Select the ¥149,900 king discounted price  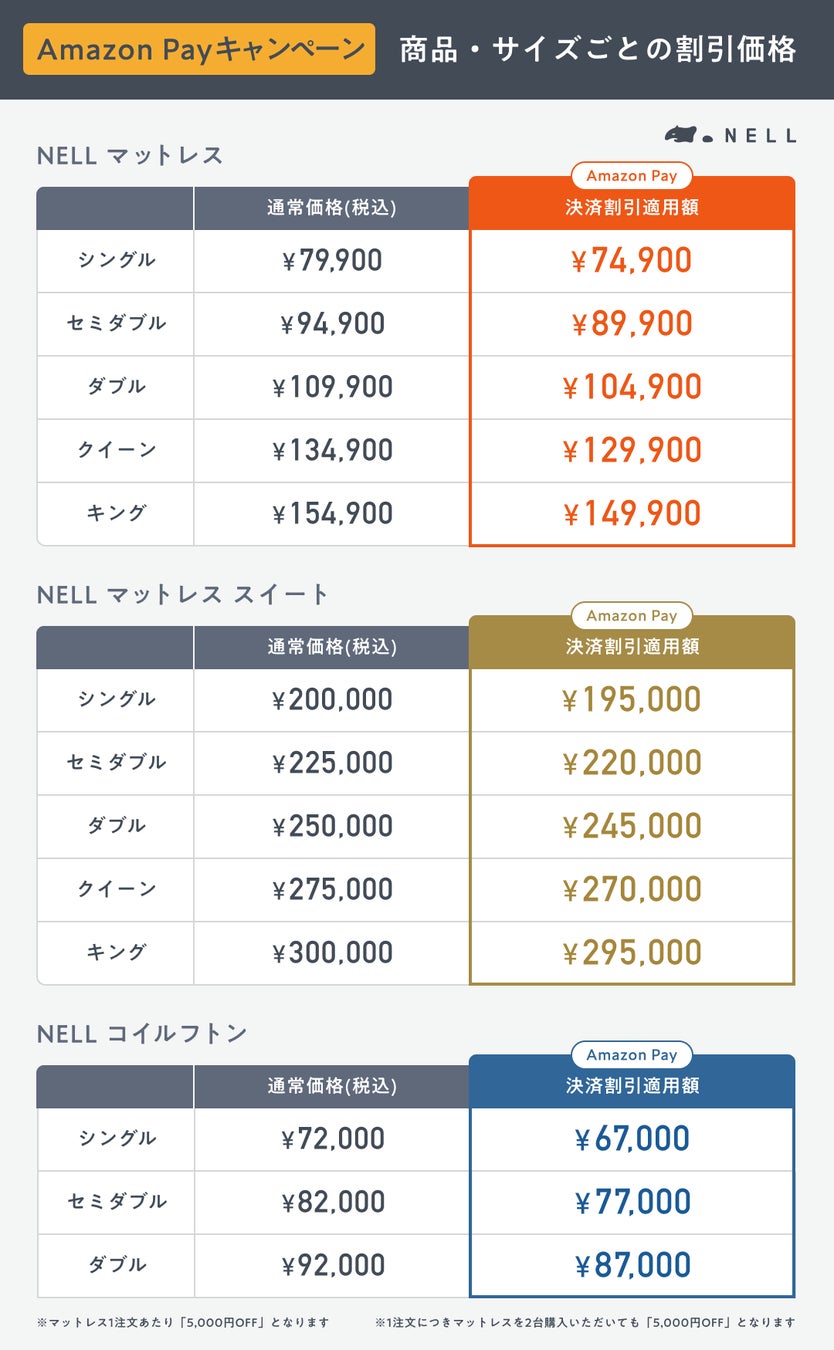[x=631, y=514]
